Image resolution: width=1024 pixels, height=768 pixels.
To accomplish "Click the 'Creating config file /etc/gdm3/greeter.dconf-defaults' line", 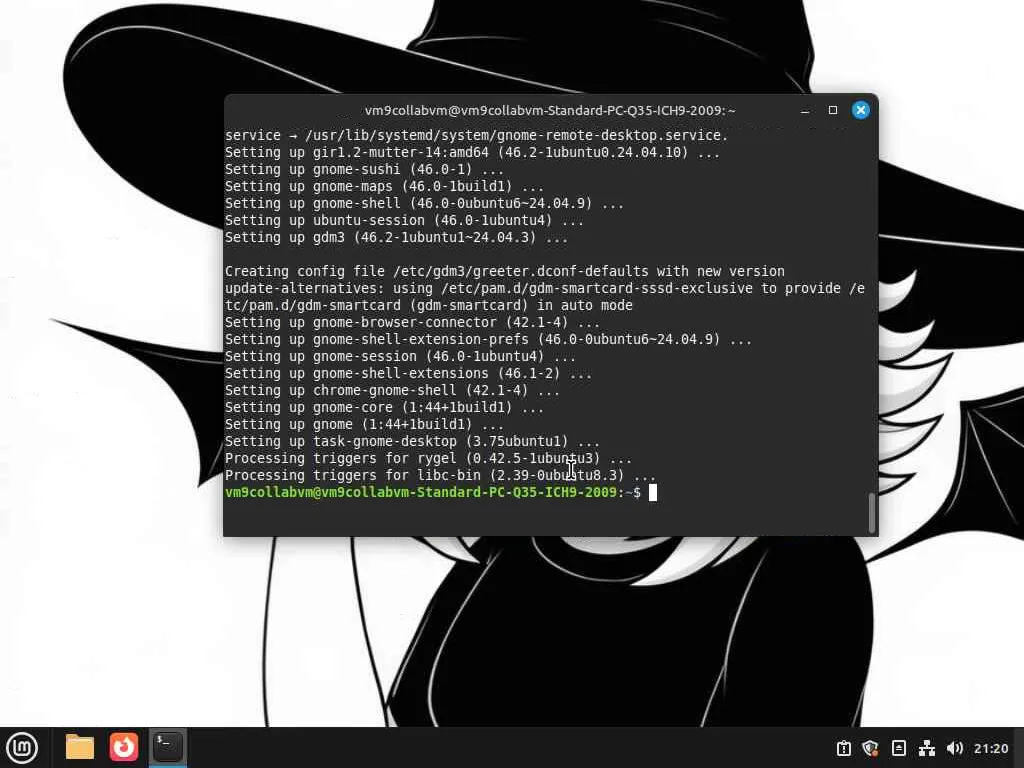I will 505,271.
